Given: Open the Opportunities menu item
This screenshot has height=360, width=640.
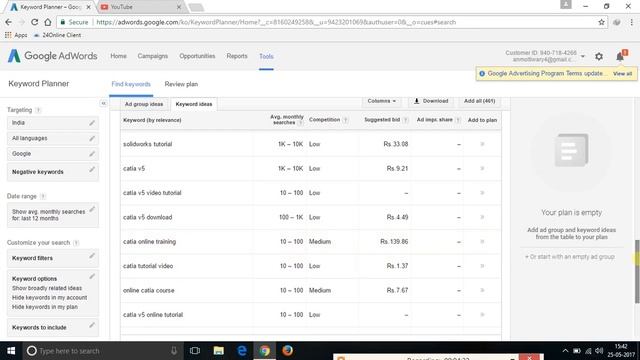Looking at the screenshot, I should (197, 56).
